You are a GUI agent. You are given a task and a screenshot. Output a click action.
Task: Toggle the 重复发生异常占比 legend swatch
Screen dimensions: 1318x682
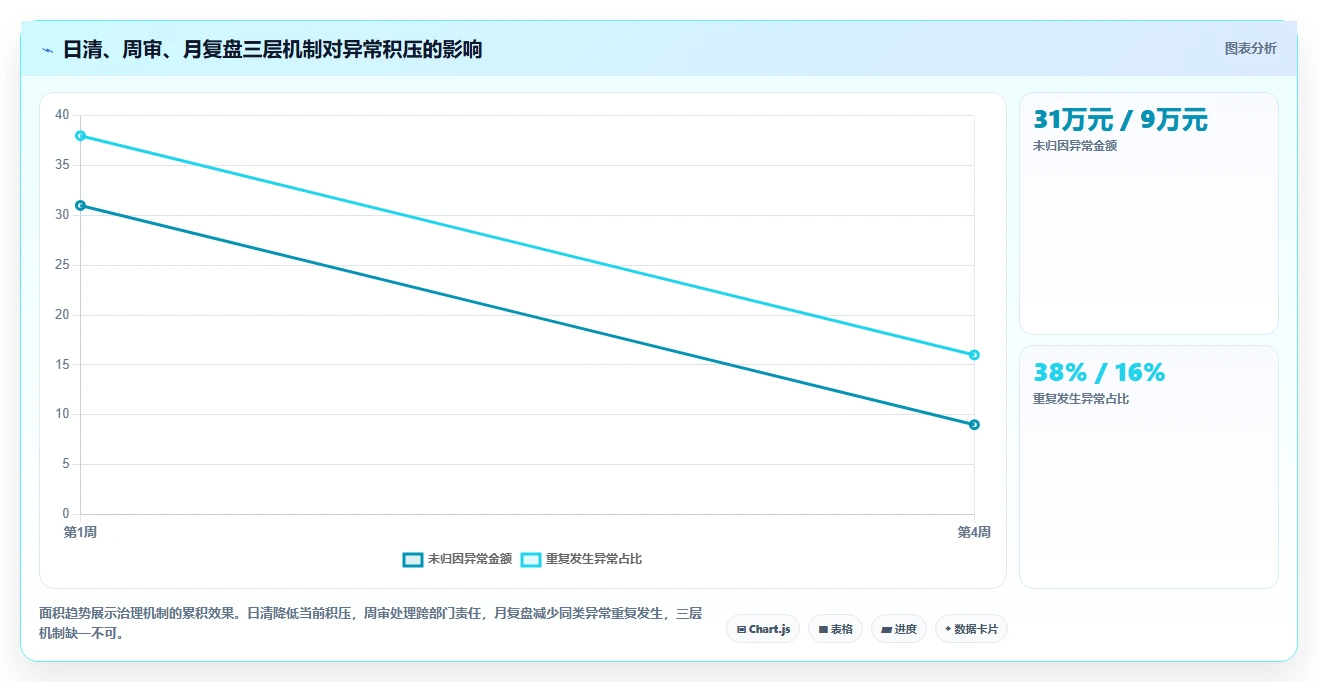click(531, 559)
